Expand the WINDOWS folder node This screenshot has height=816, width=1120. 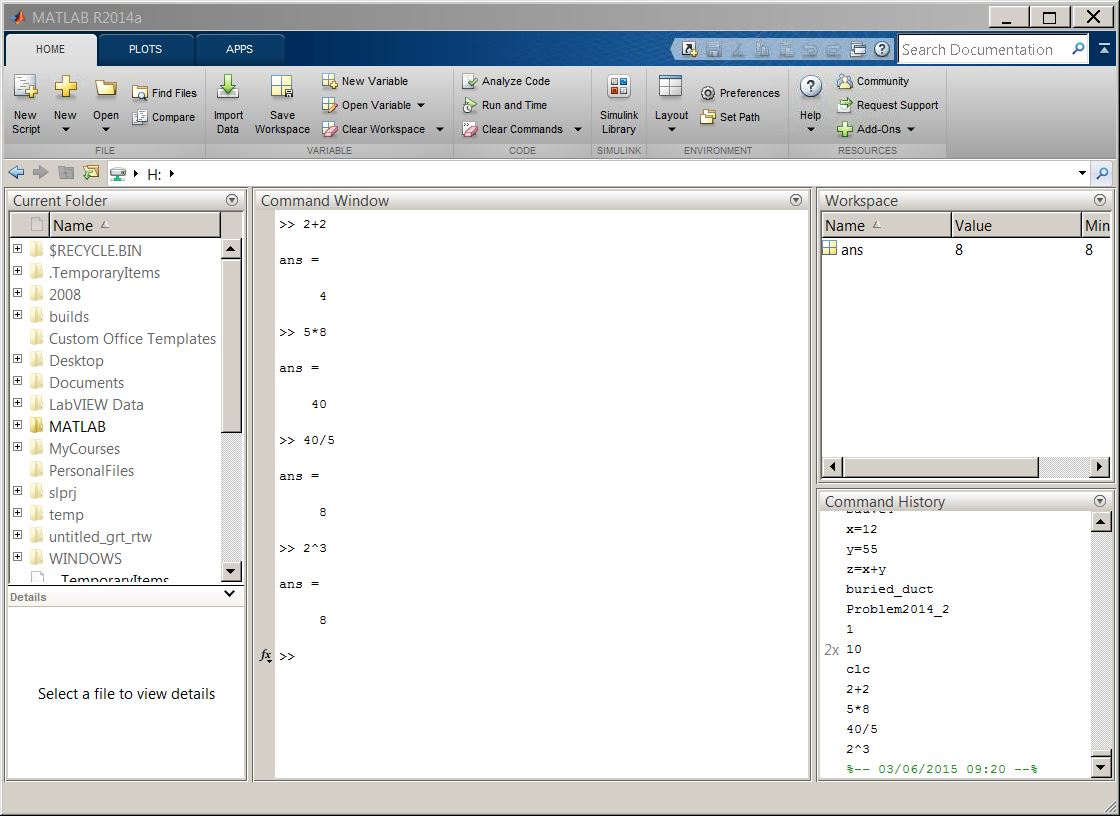point(18,557)
